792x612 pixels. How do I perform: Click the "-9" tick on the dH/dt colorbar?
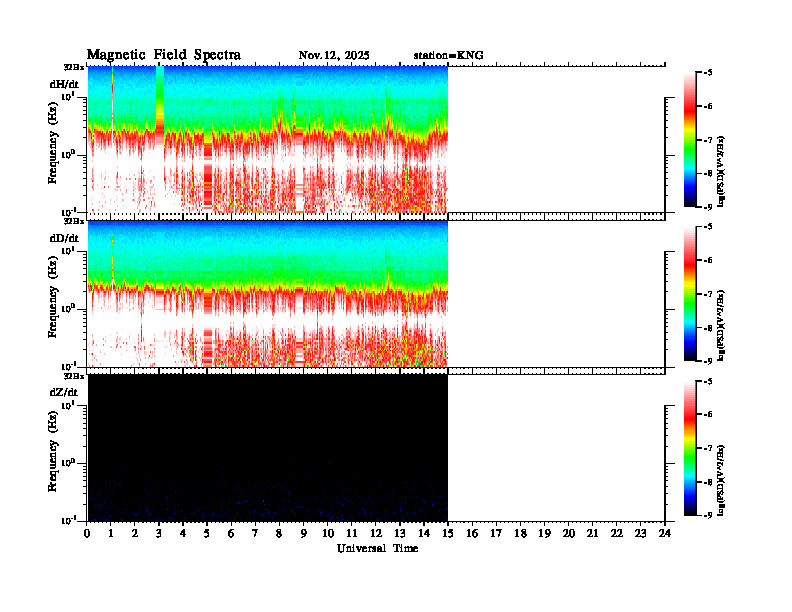coord(708,207)
